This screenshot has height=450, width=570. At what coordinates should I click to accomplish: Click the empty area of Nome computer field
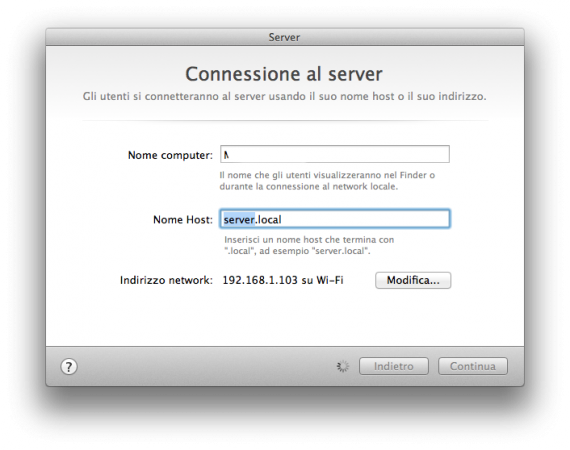[x=338, y=154]
